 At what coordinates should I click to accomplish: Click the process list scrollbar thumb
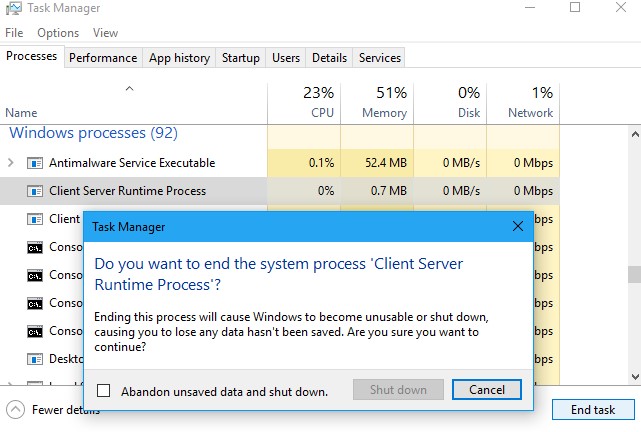[x=634, y=274]
